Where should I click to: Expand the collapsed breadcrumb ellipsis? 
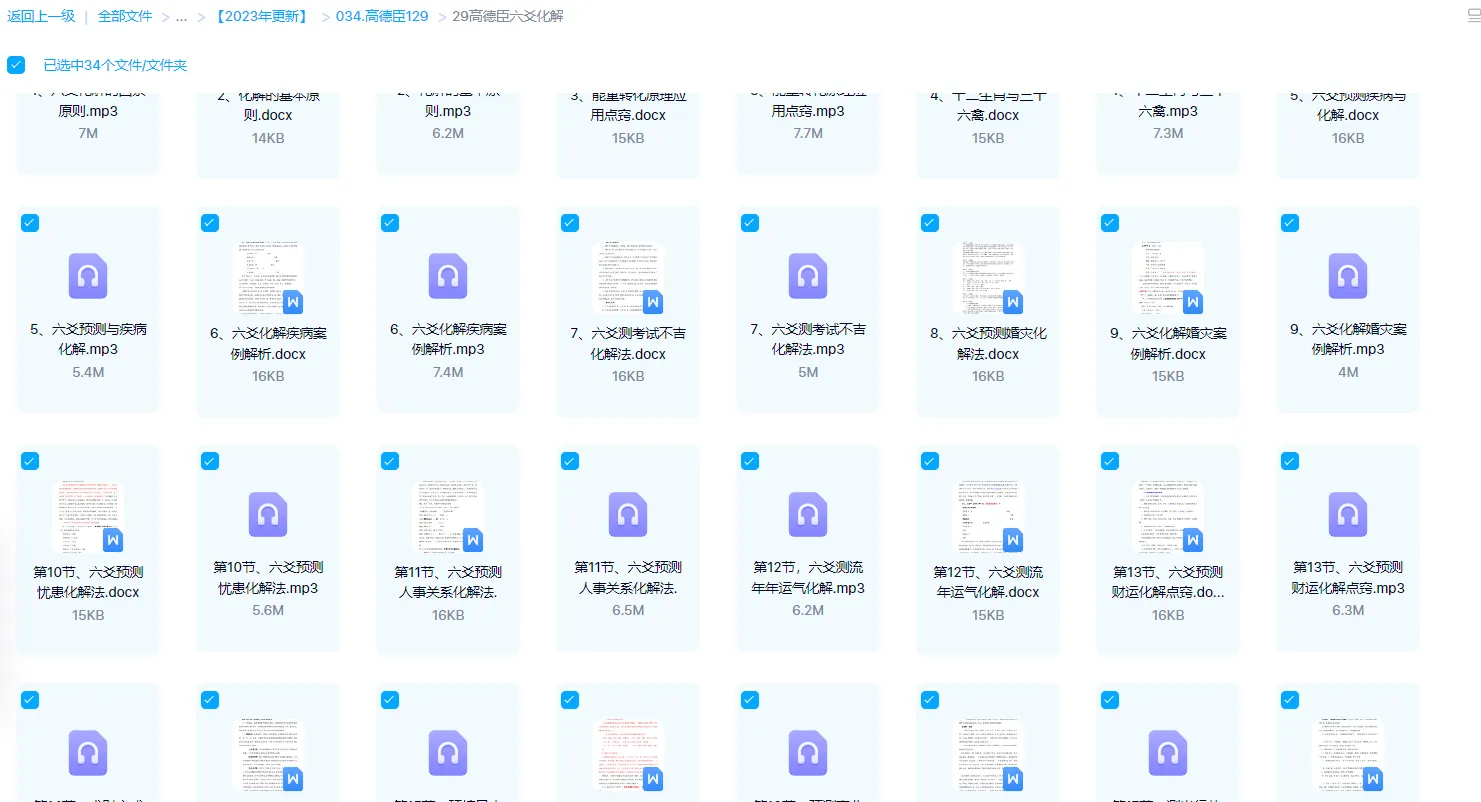pos(181,17)
